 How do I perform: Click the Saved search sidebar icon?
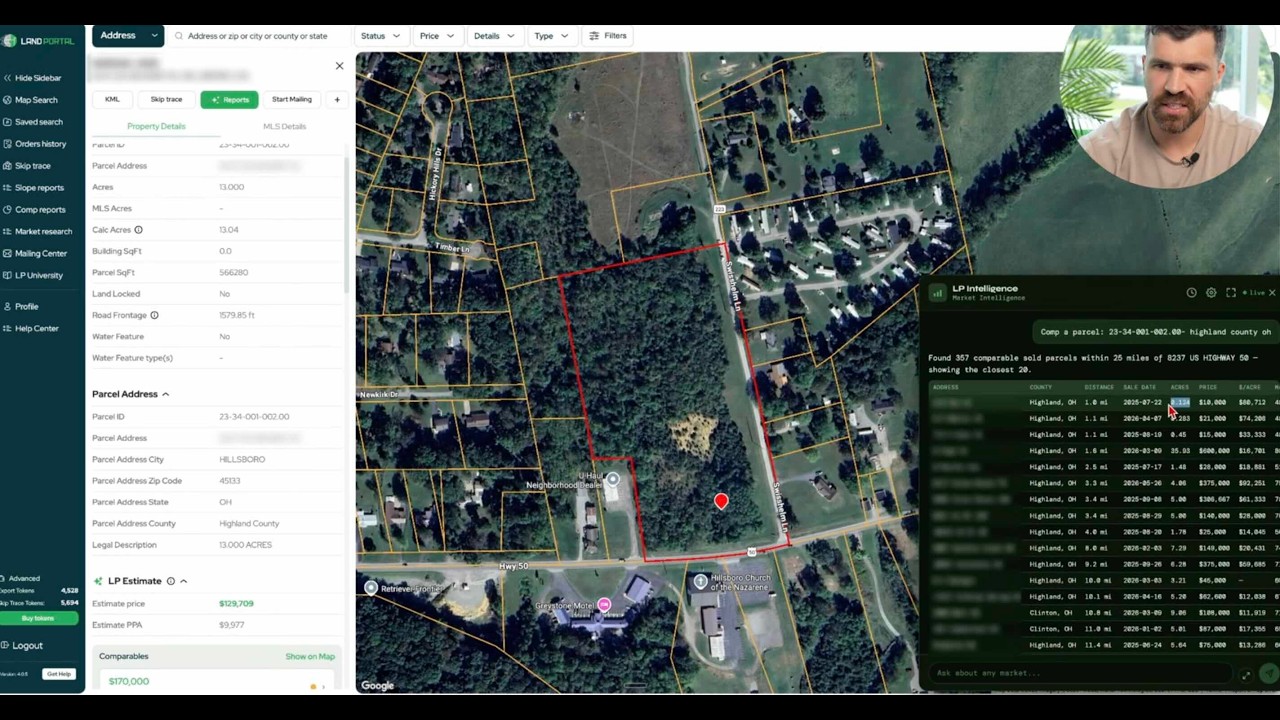pyautogui.click(x=7, y=122)
